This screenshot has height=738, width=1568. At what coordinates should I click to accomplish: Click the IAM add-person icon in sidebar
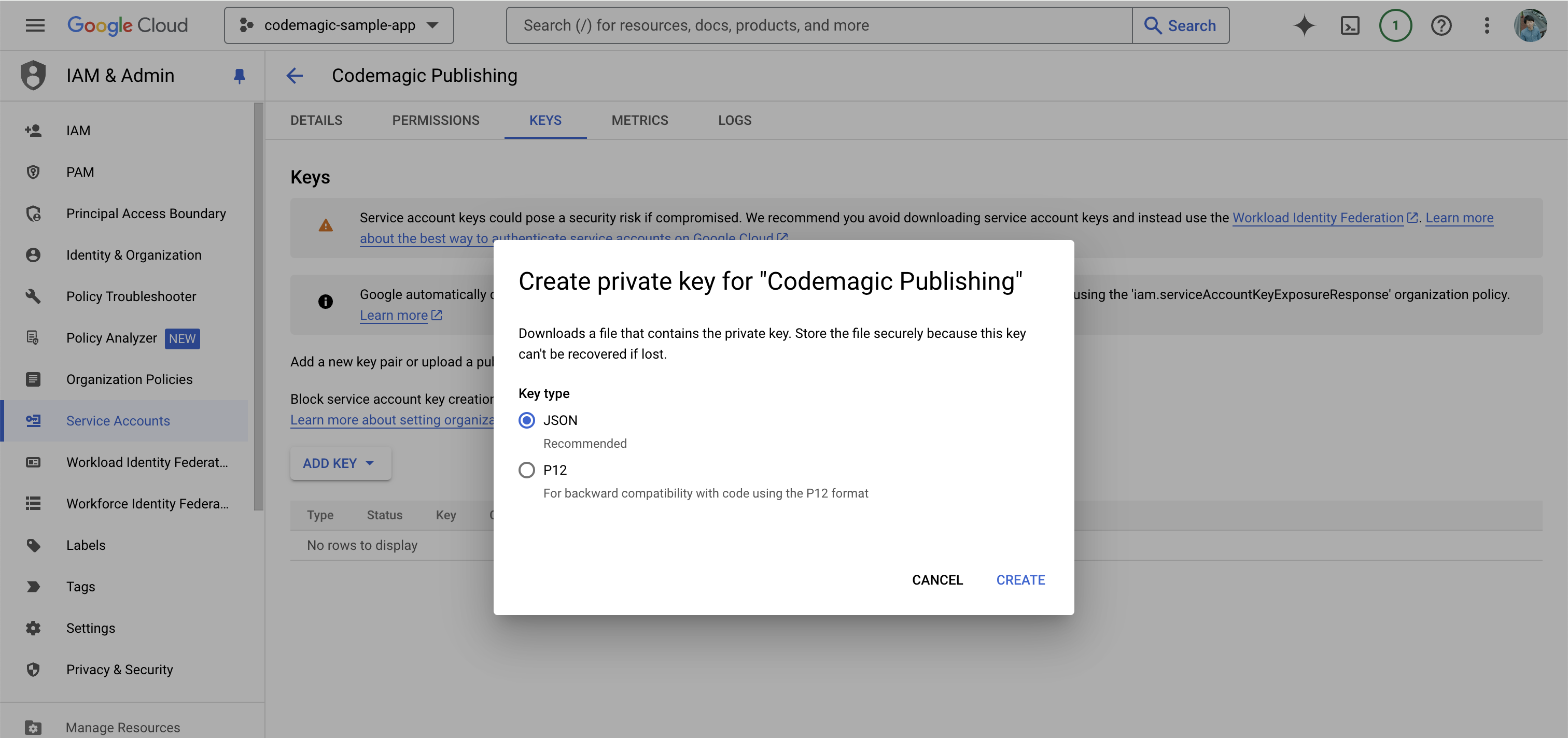tap(33, 130)
